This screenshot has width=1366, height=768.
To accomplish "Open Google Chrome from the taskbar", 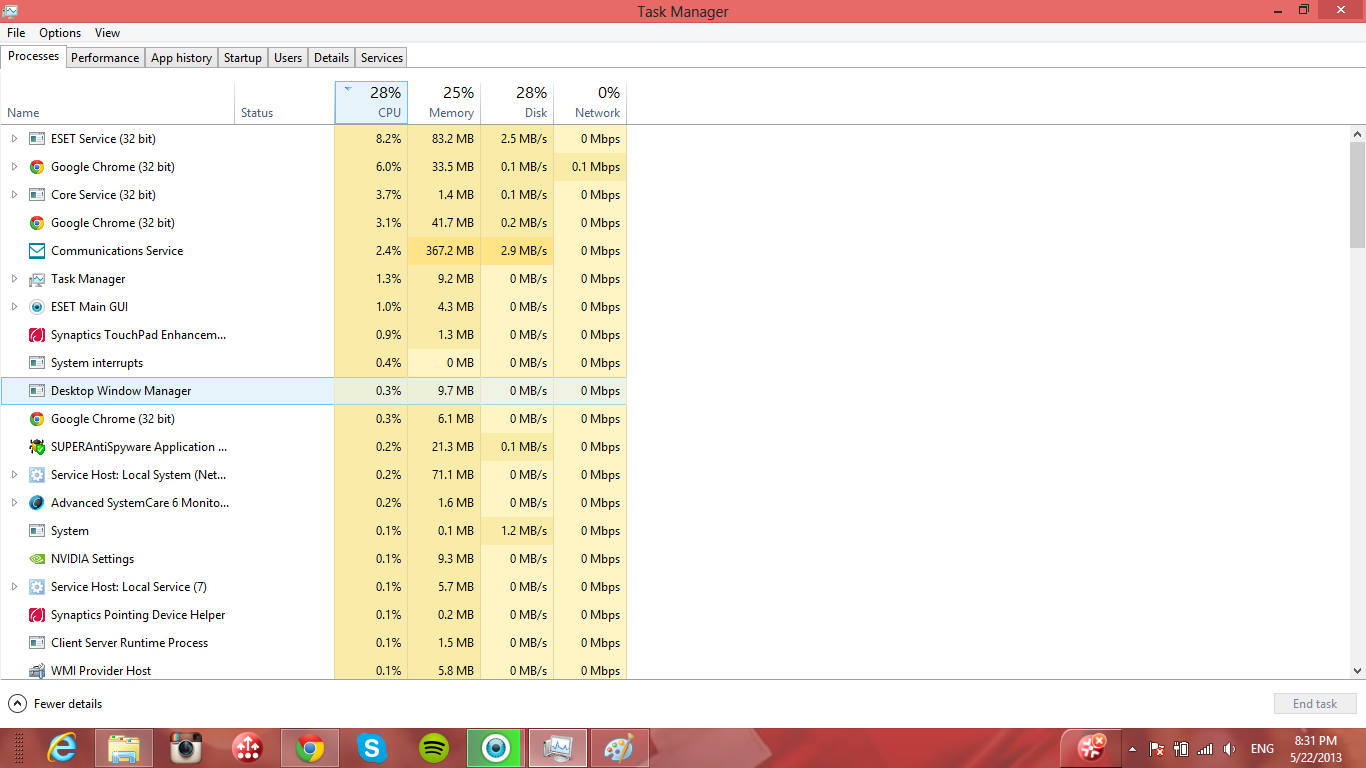I will tap(310, 748).
